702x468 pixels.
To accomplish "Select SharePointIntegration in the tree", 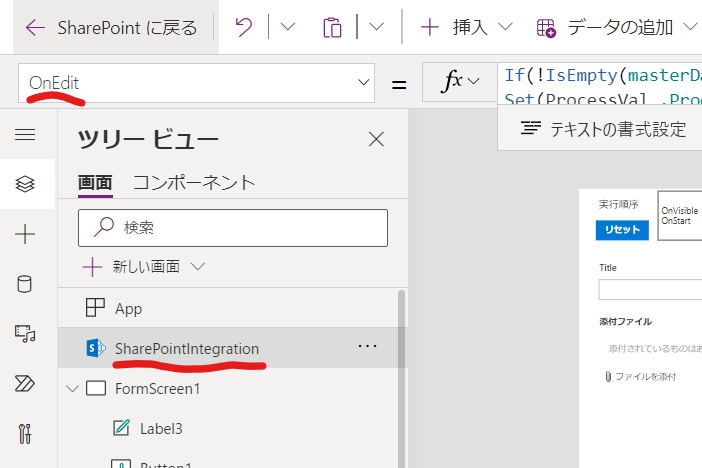I will (x=233, y=348).
